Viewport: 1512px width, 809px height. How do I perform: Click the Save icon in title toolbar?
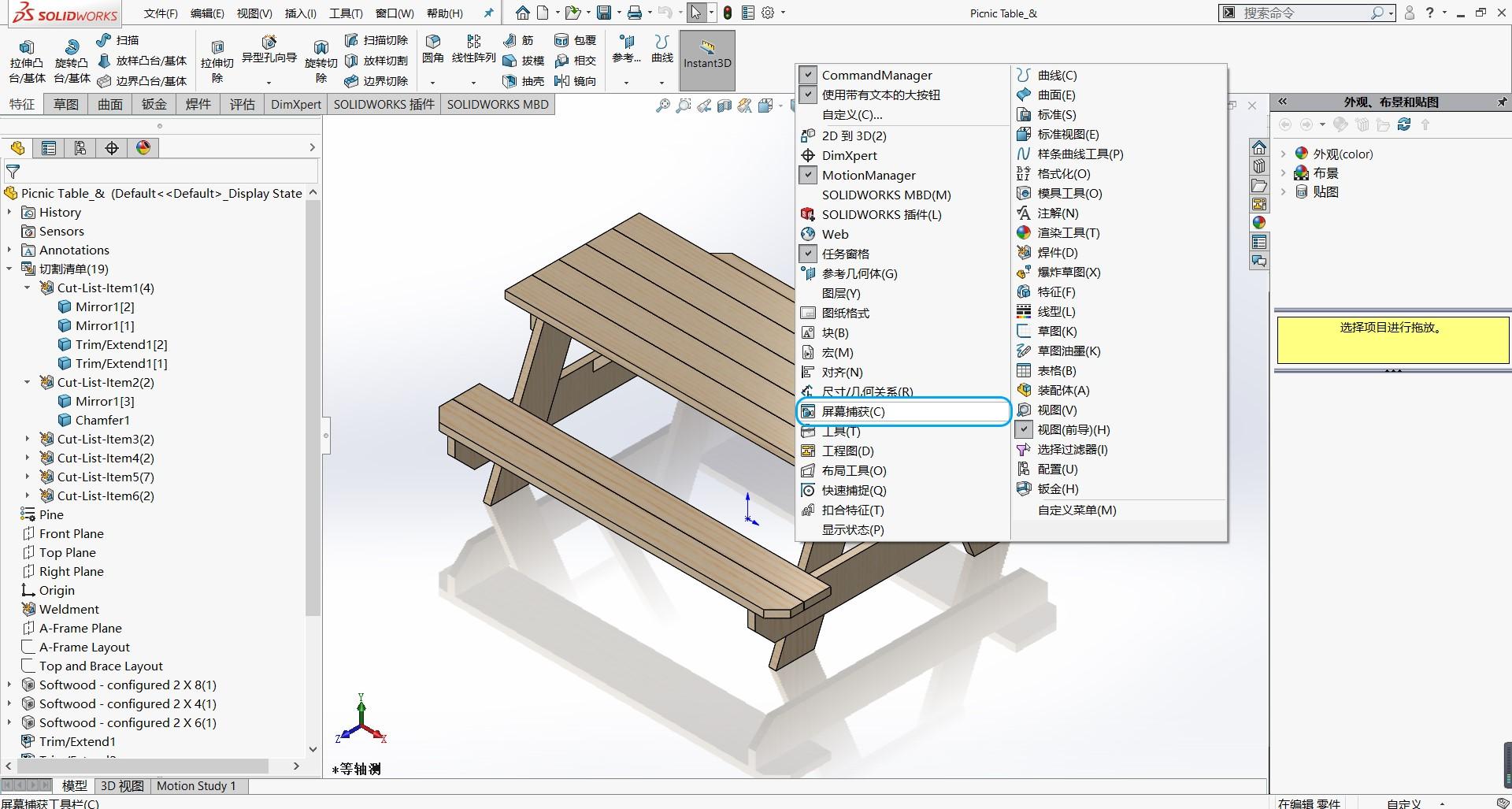[x=604, y=13]
